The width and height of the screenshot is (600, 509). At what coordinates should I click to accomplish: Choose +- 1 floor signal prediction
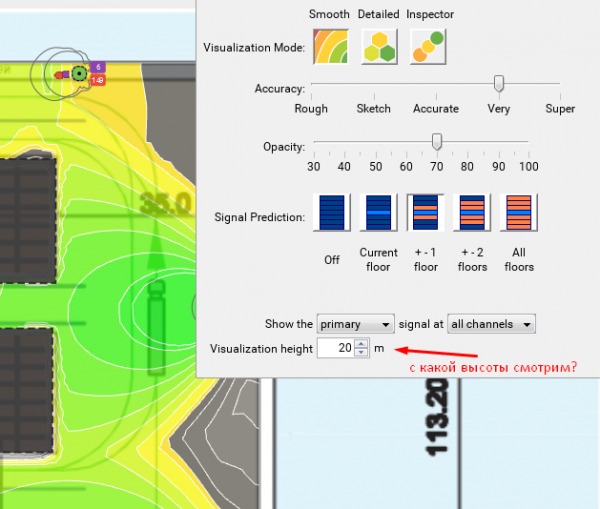(425, 213)
